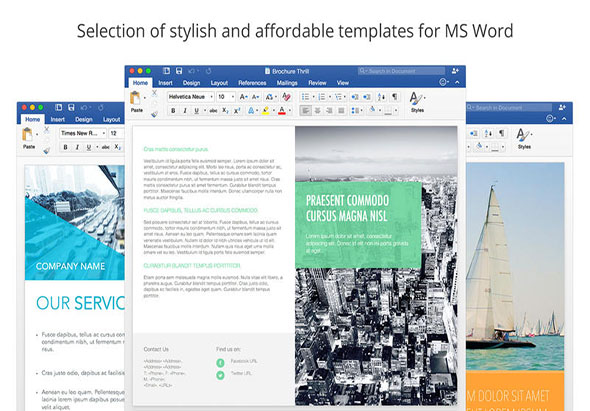The image size is (590, 411).
Task: Apply superscript in Brochure Thrill window
Action: [237, 111]
